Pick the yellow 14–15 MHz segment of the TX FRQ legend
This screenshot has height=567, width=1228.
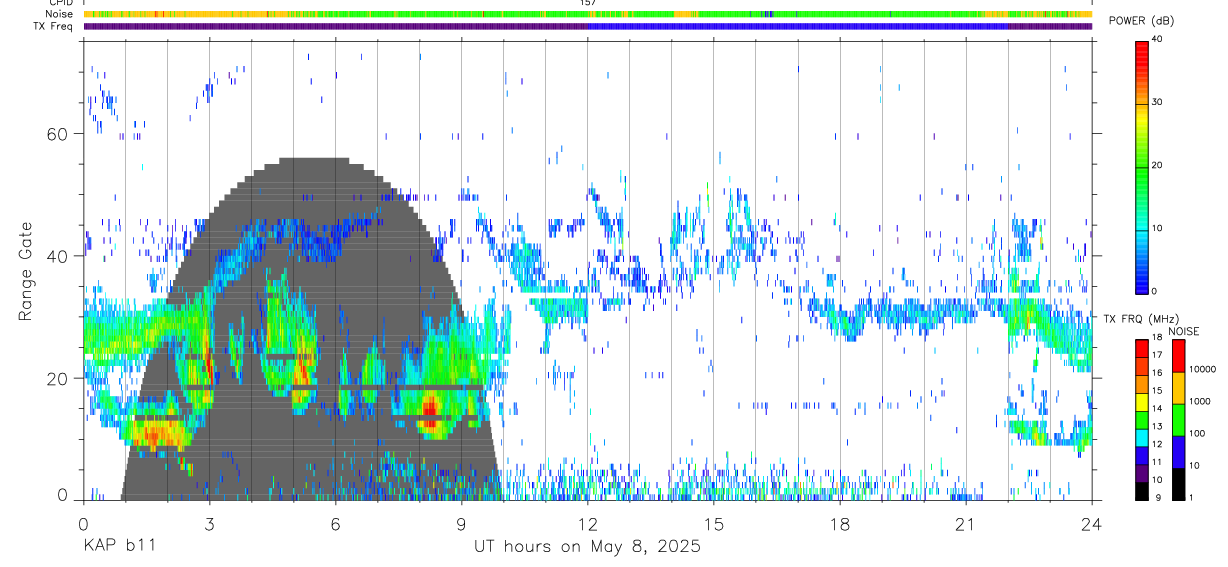click(x=1142, y=401)
